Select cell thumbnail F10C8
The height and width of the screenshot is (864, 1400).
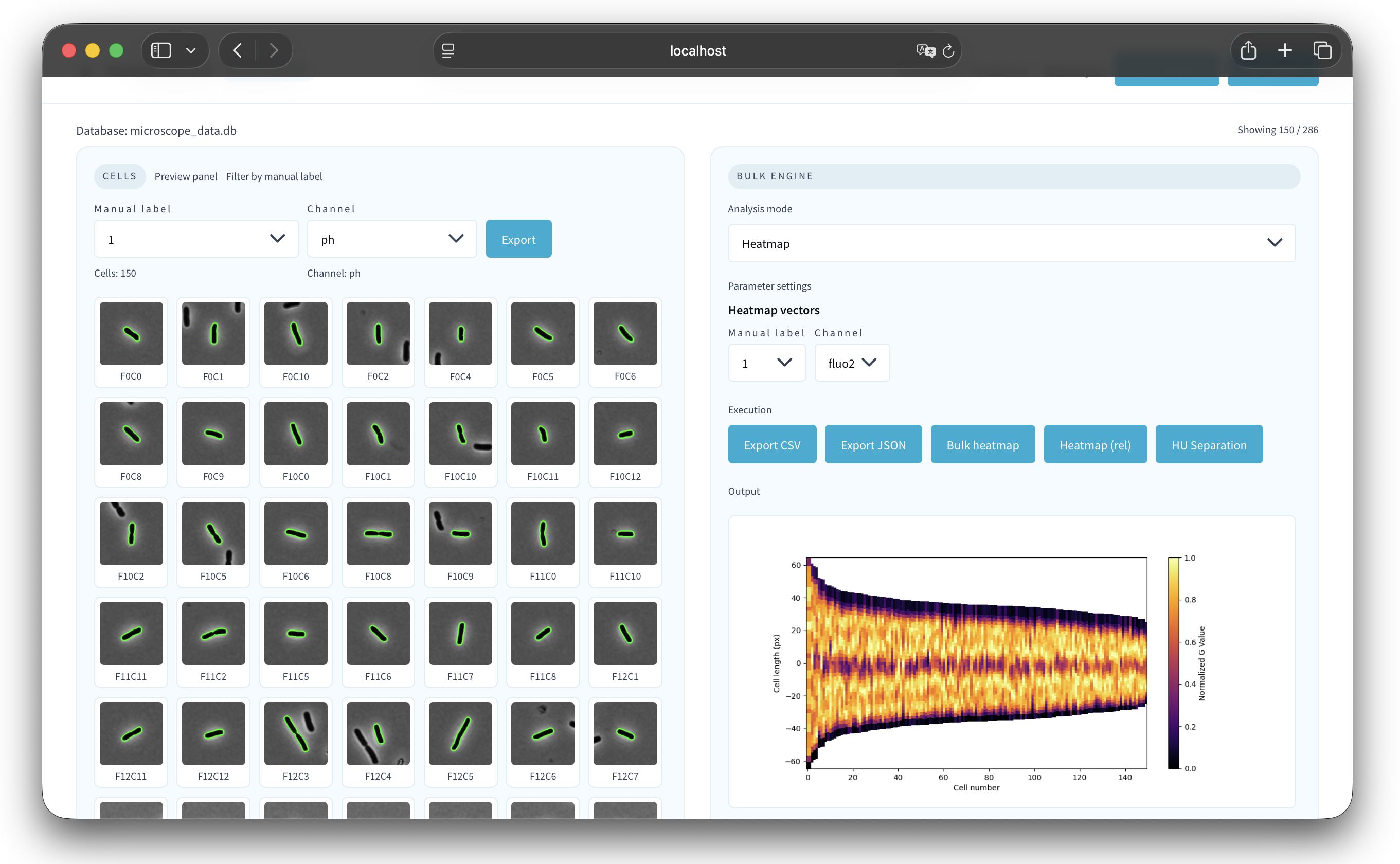coord(378,542)
